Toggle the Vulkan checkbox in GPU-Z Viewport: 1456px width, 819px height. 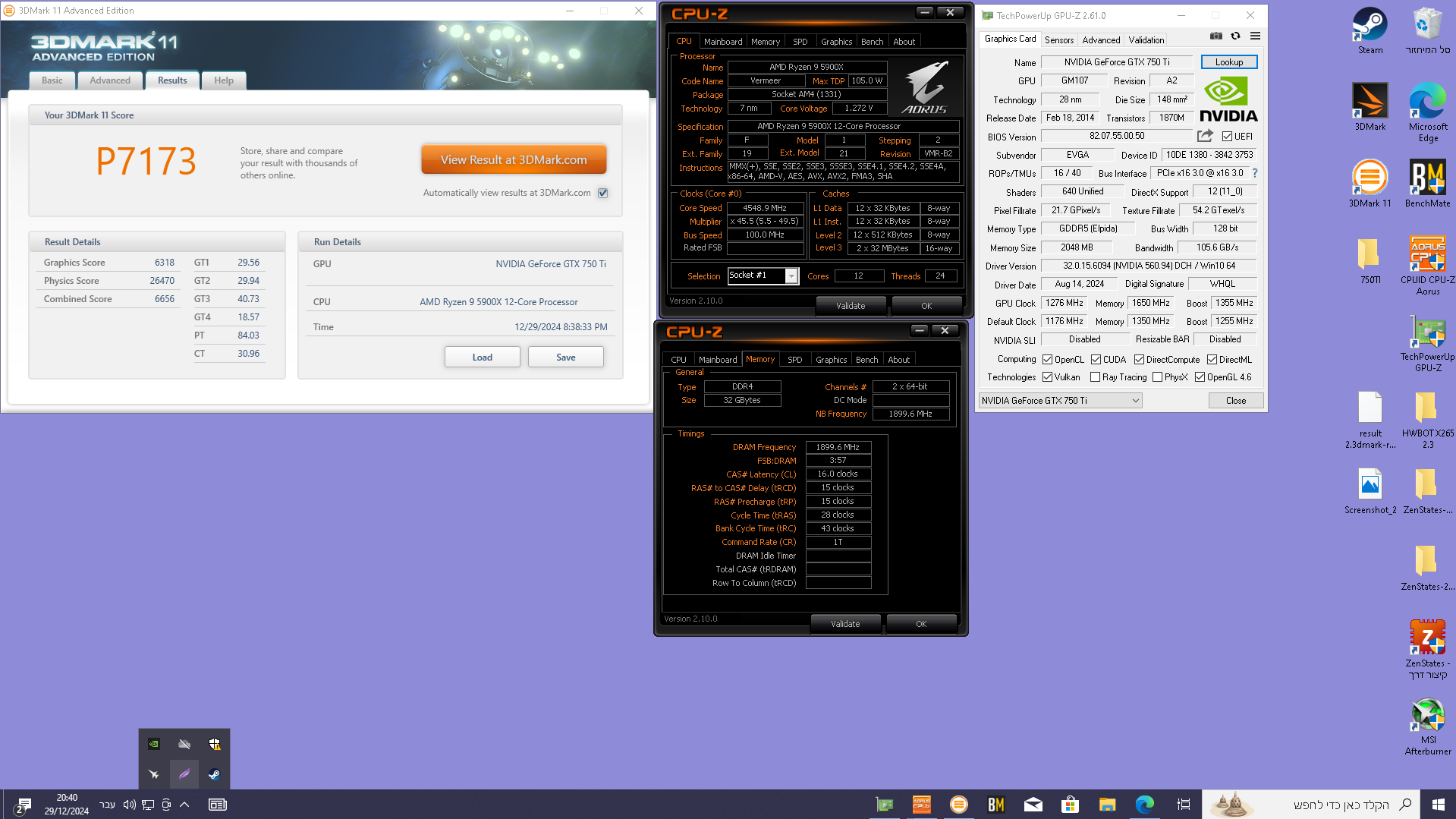[1047, 377]
